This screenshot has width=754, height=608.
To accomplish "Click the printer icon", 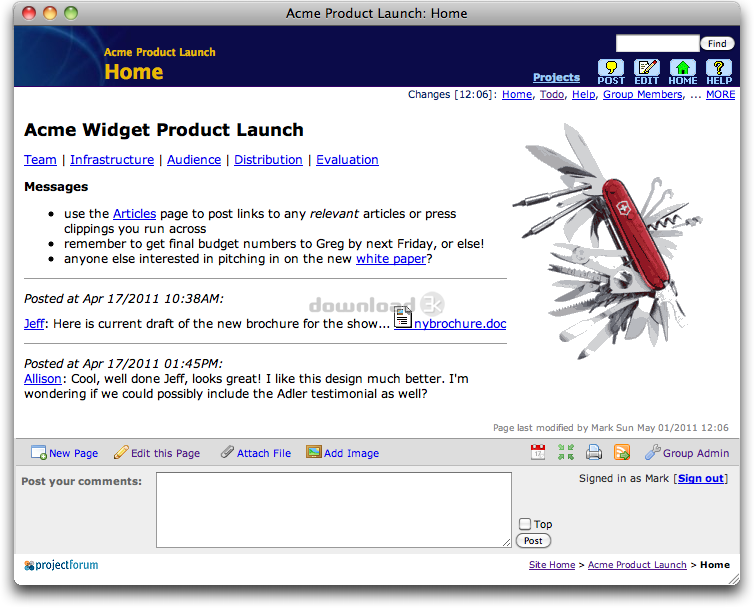I will (x=594, y=453).
